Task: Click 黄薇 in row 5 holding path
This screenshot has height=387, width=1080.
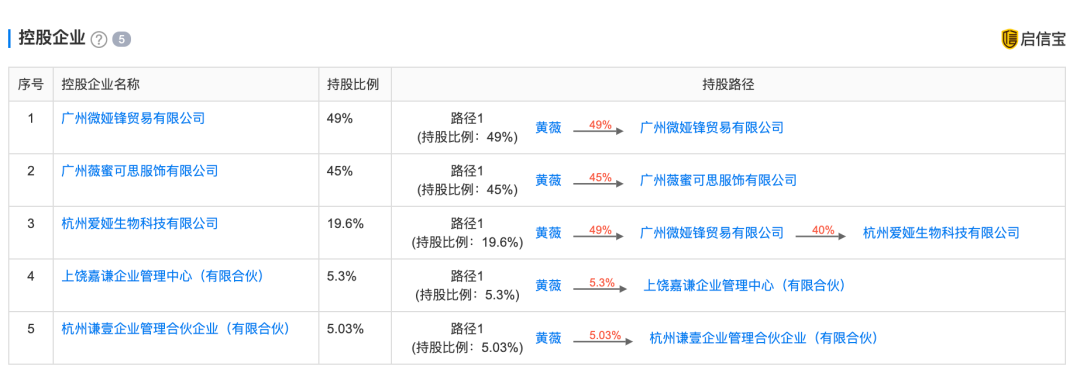Action: (x=548, y=338)
